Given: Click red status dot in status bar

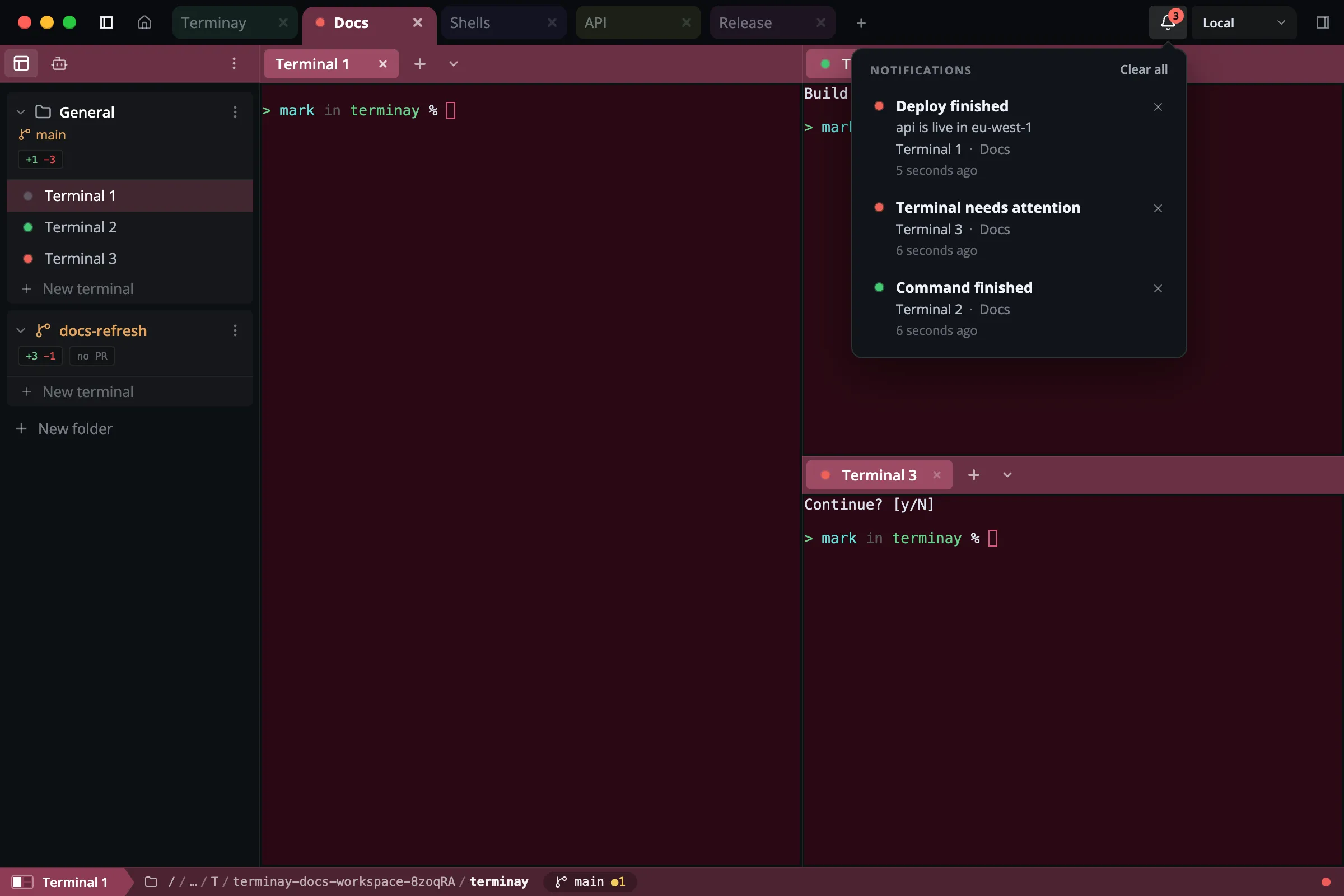Looking at the screenshot, I should (x=1326, y=881).
